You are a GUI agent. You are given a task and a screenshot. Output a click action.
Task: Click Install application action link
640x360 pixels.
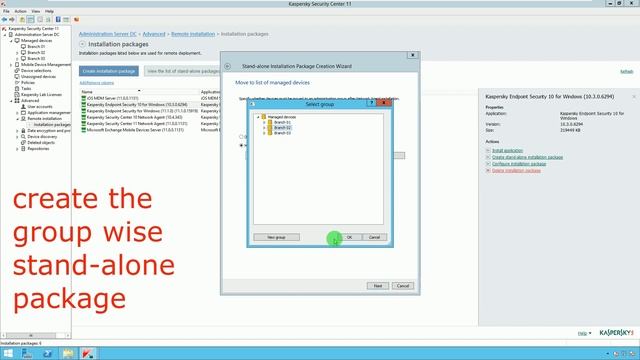[507, 151]
